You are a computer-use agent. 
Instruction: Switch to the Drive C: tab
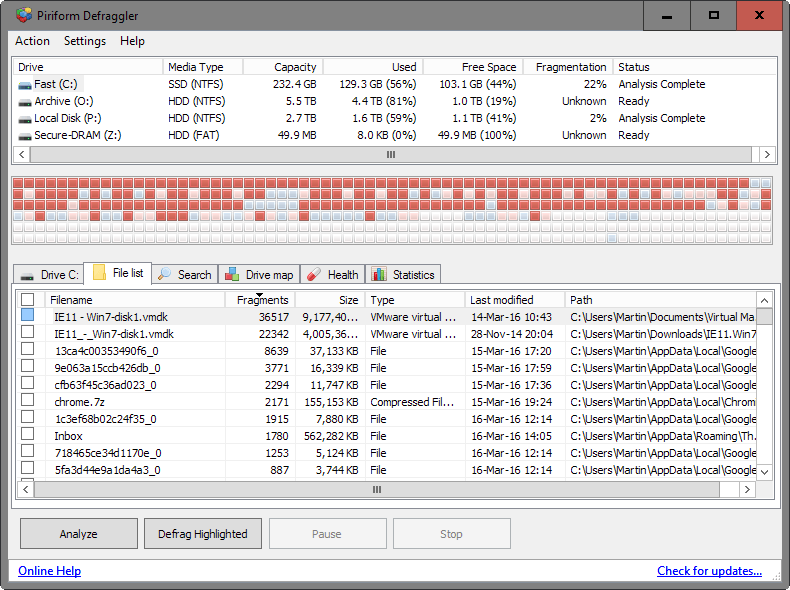pos(48,275)
